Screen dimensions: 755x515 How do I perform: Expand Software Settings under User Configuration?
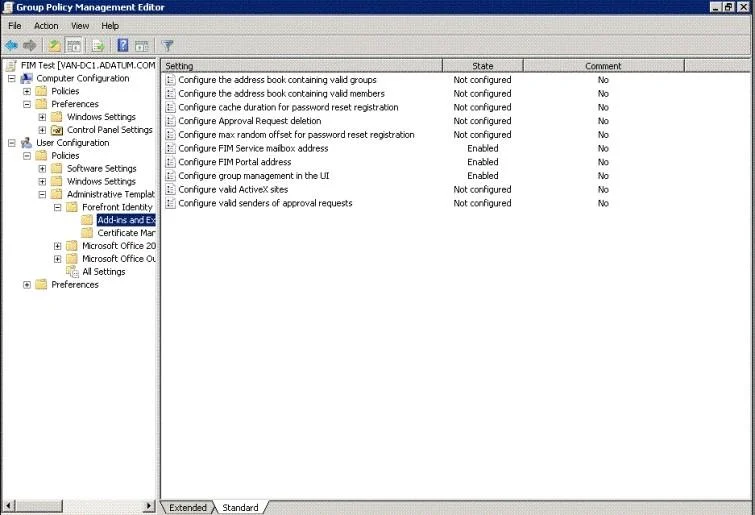pyautogui.click(x=42, y=168)
